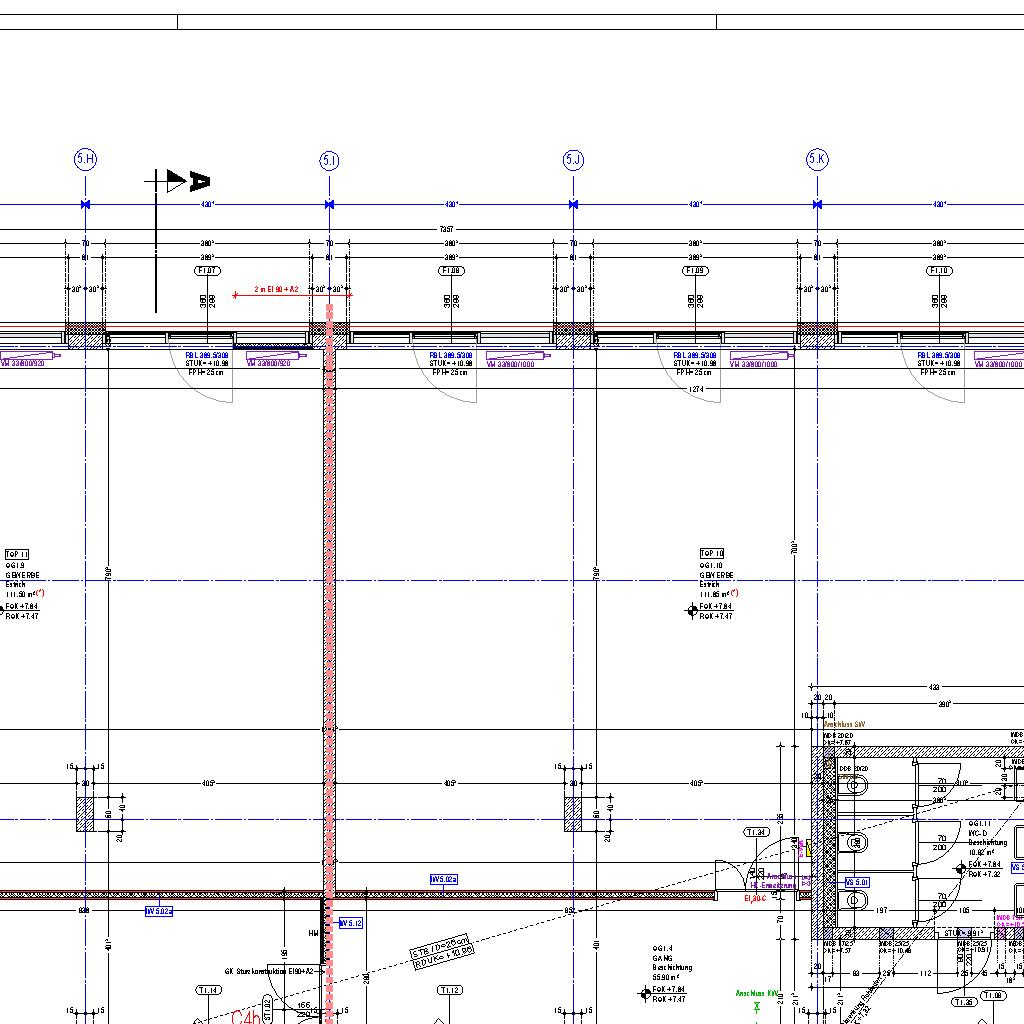Click the TOP 11 room label
This screenshot has width=1024, height=1024.
[17, 554]
